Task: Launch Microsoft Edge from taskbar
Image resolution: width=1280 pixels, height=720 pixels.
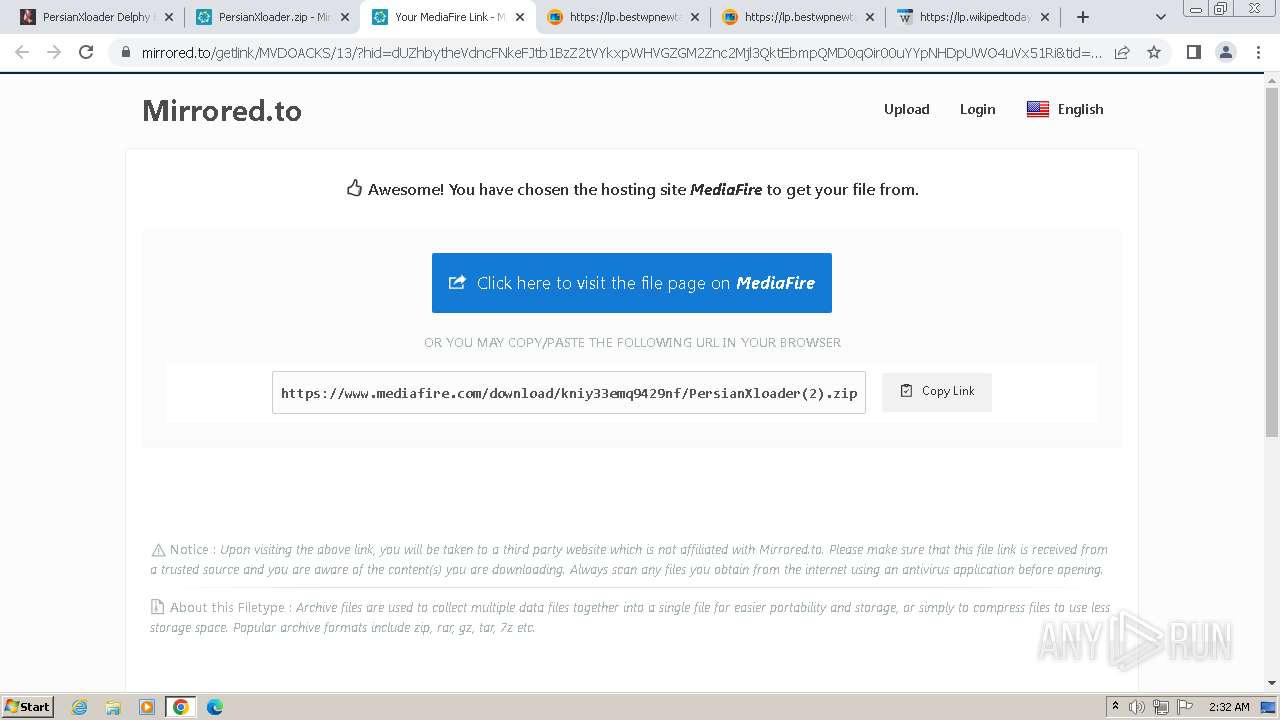Action: tap(215, 707)
